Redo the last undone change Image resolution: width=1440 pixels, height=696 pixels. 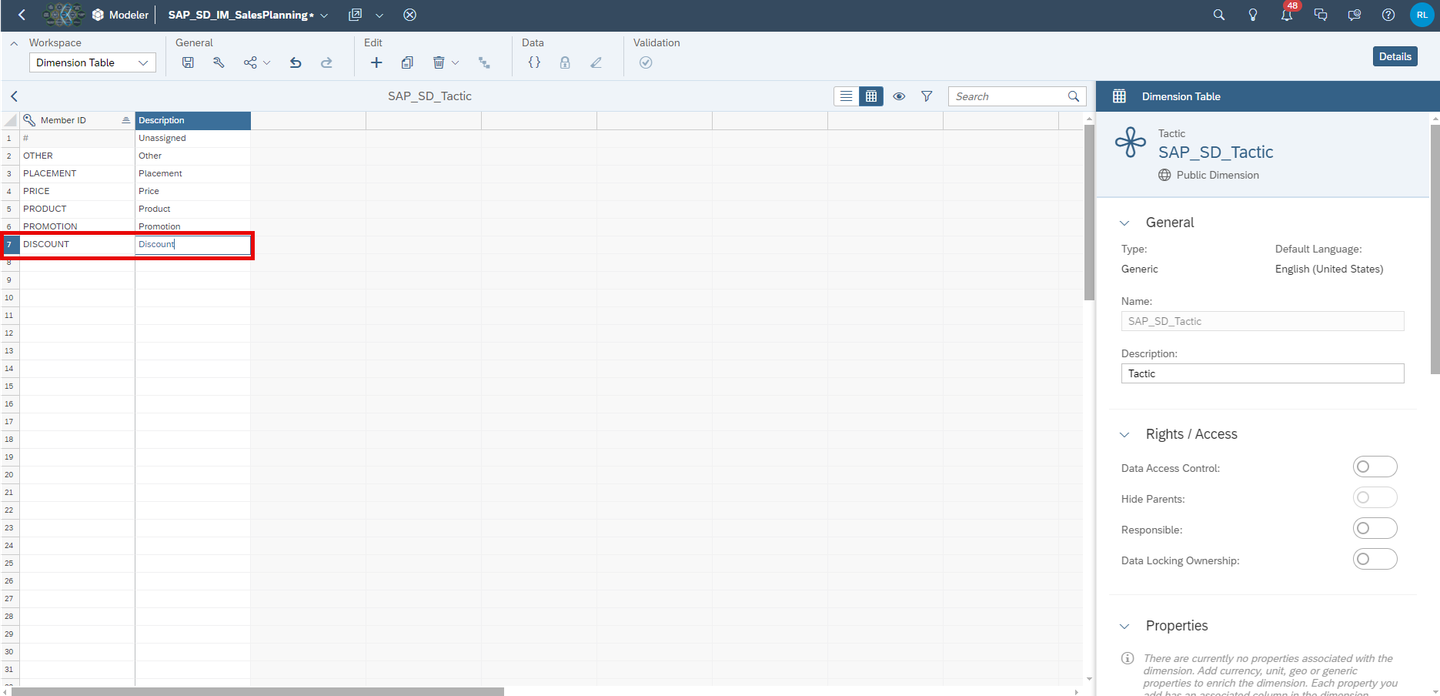click(326, 63)
